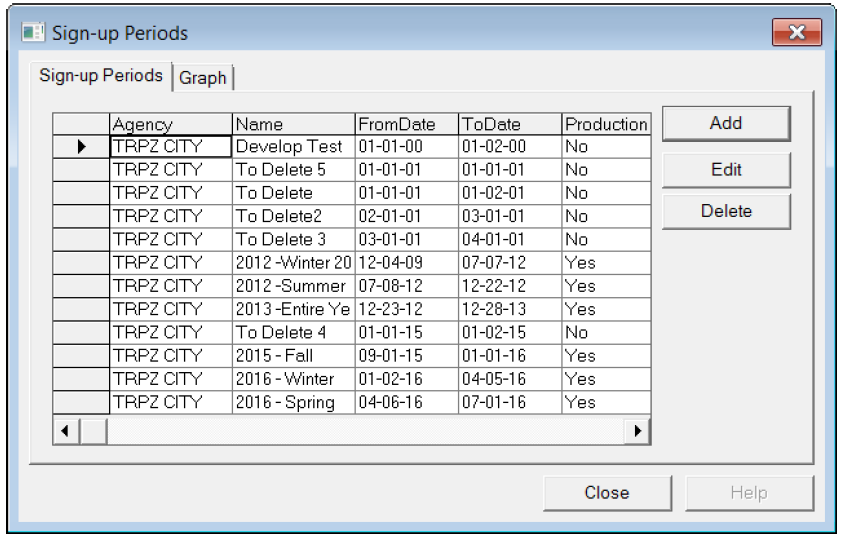The width and height of the screenshot is (842, 539).
Task: Click the row selector for To Delete 4
Action: point(81,332)
